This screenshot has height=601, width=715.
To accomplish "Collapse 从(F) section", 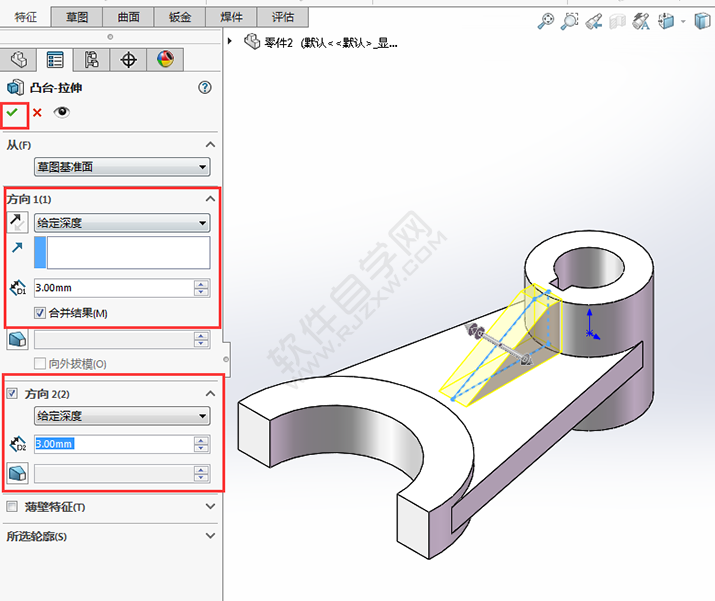I will pyautogui.click(x=210, y=145).
